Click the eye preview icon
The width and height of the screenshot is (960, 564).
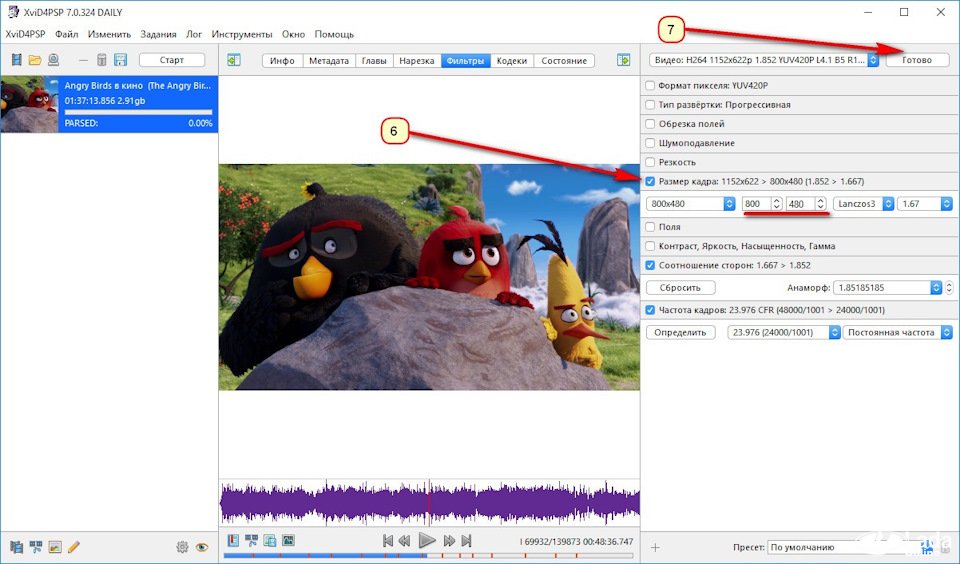(x=202, y=547)
